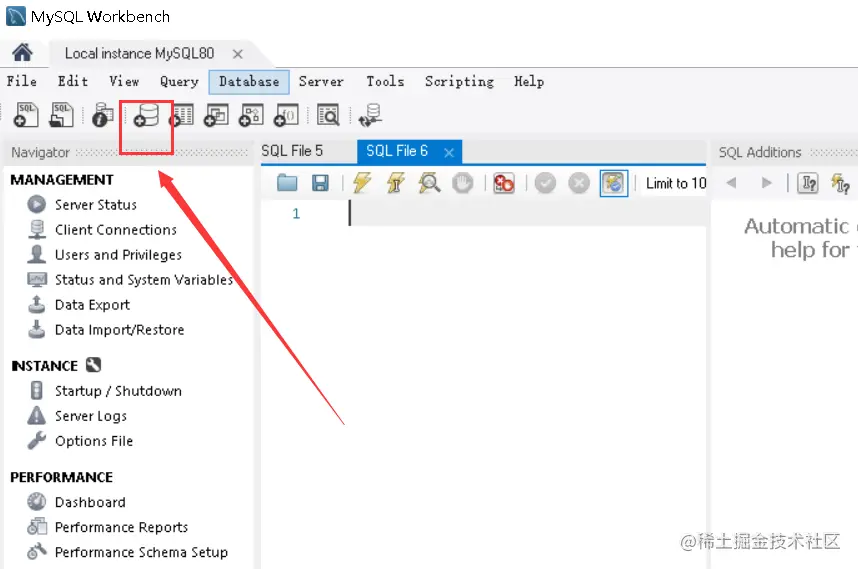Toggle auto-commit mode

[x=613, y=183]
